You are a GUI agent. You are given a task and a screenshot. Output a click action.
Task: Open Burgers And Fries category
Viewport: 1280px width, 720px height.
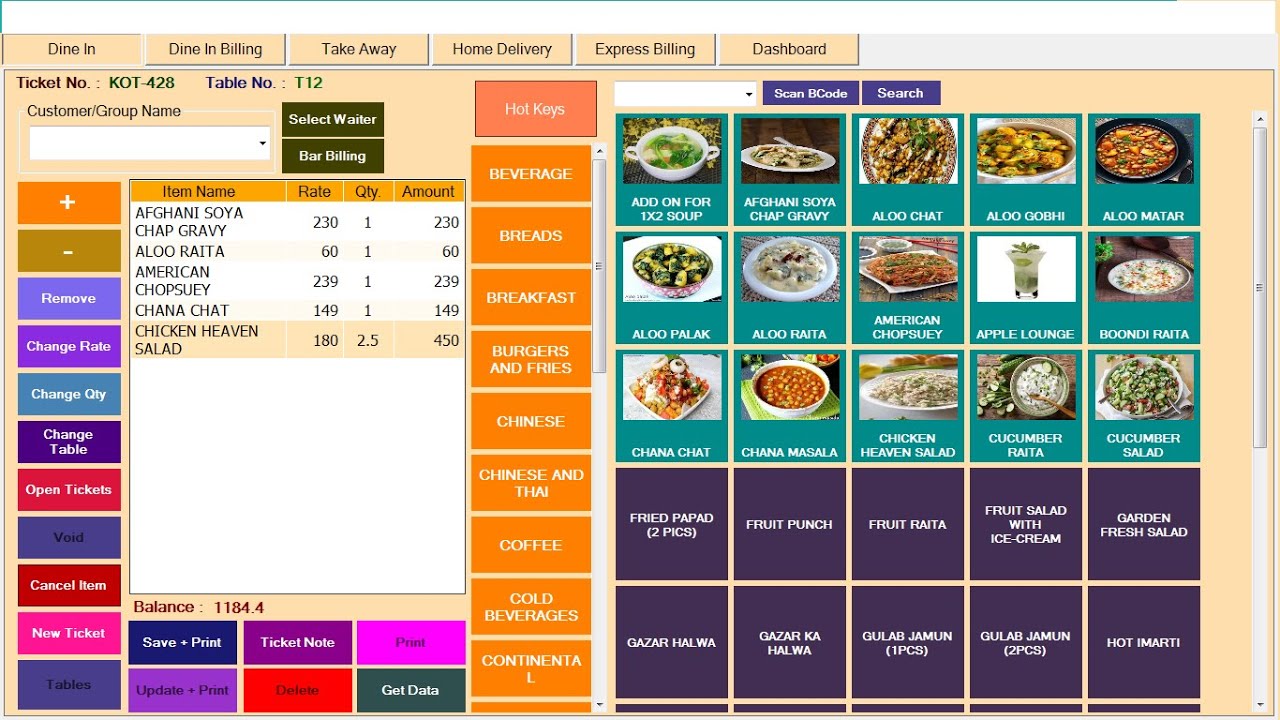[531, 360]
